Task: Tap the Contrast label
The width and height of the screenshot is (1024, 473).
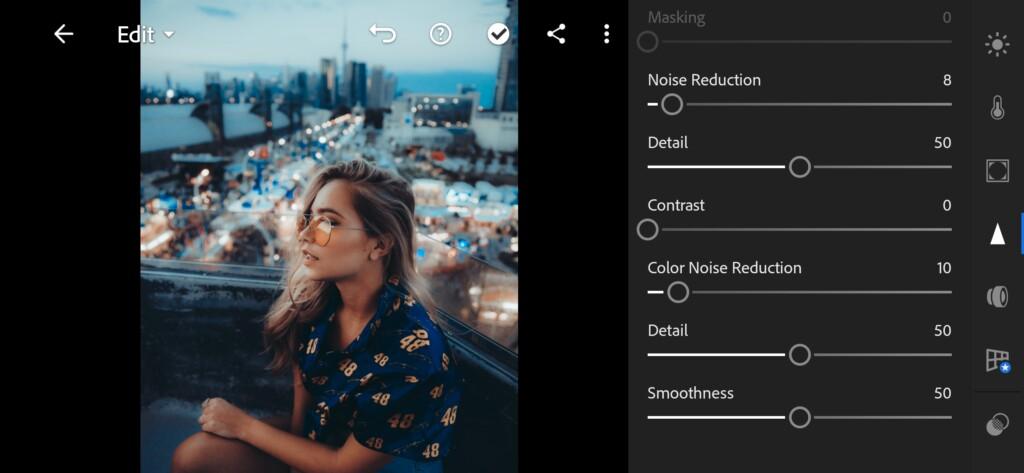Action: pos(676,206)
